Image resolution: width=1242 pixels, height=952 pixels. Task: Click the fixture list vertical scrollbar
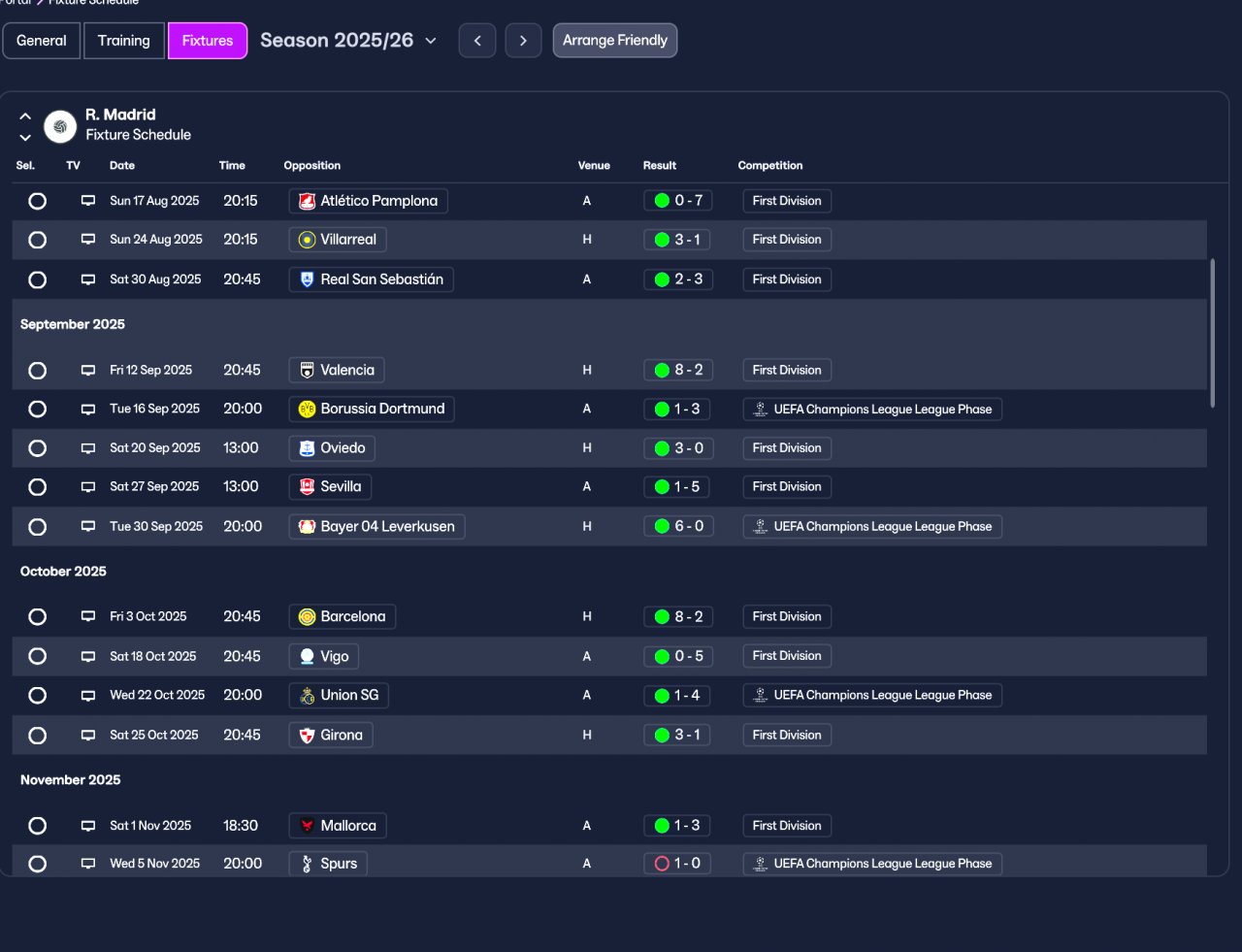(1212, 333)
